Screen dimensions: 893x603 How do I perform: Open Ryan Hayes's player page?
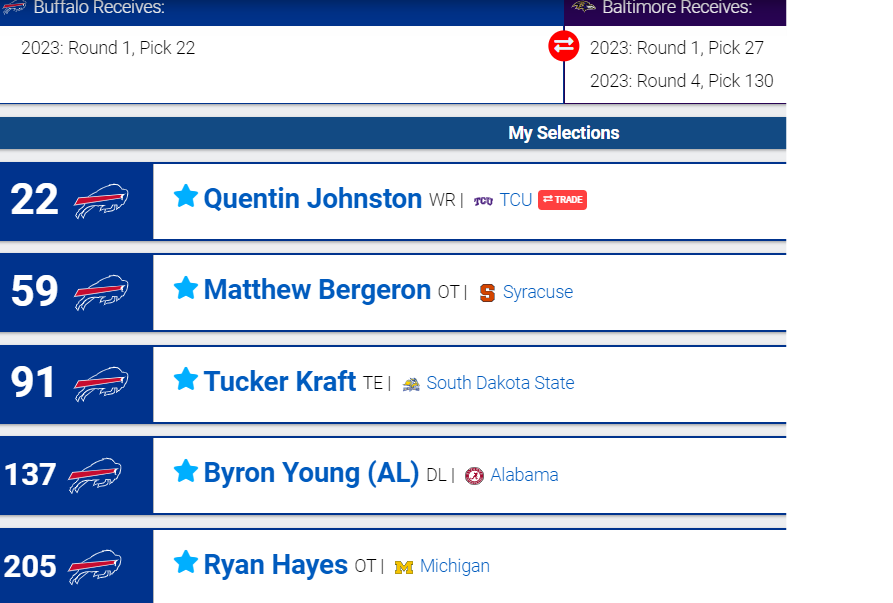click(x=276, y=565)
